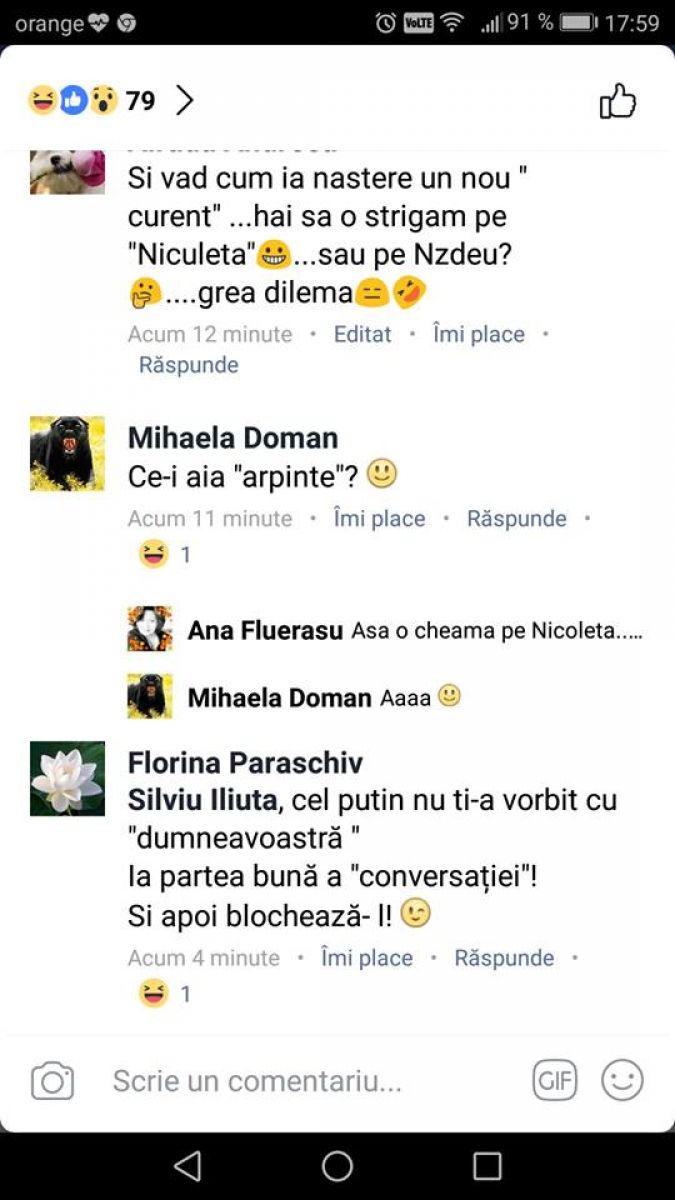Open the camera icon to attach a photo
This screenshot has width=675, height=1200.
point(52,1081)
